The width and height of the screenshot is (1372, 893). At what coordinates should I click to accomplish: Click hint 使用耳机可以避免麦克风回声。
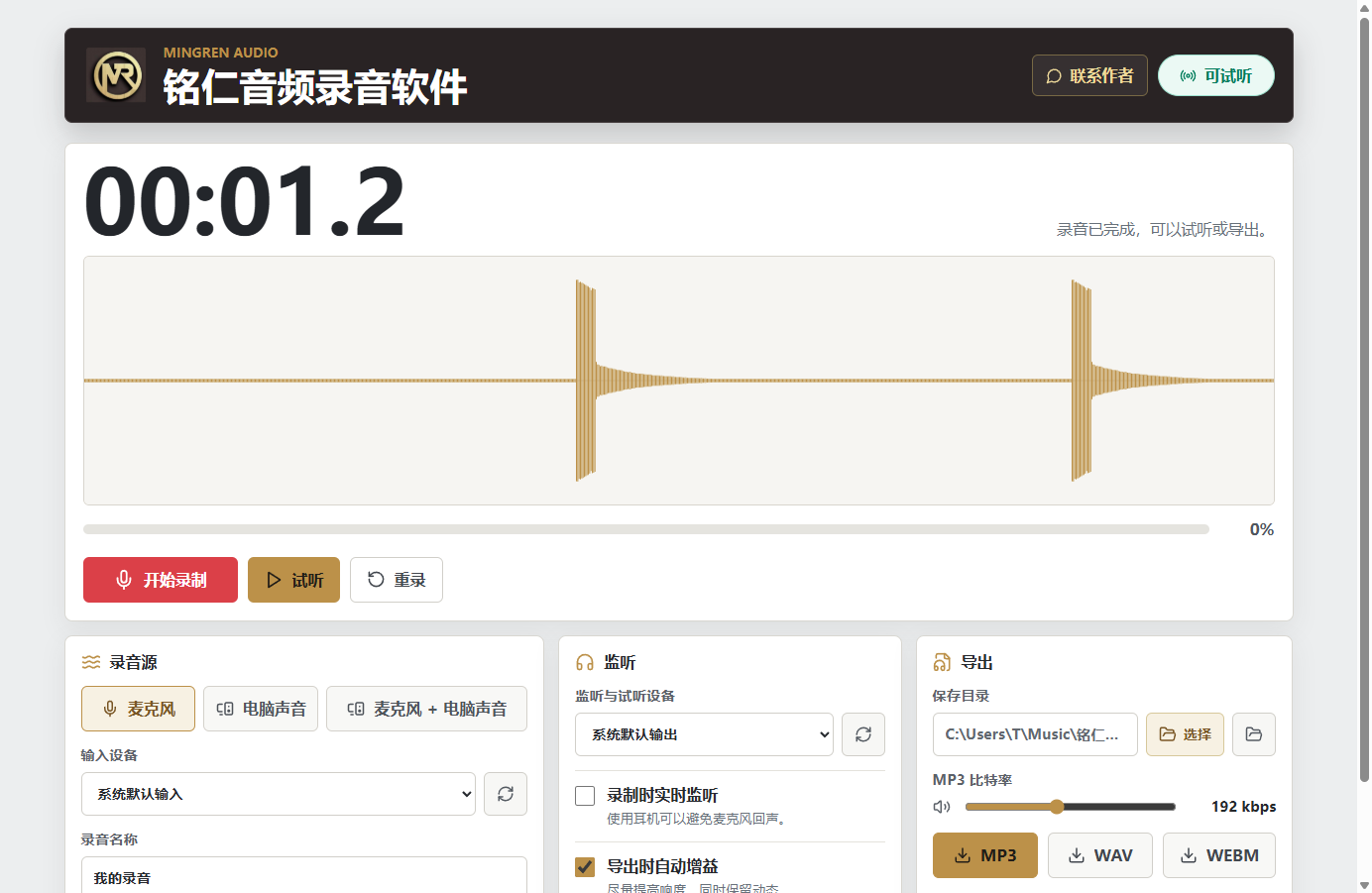[x=699, y=819]
